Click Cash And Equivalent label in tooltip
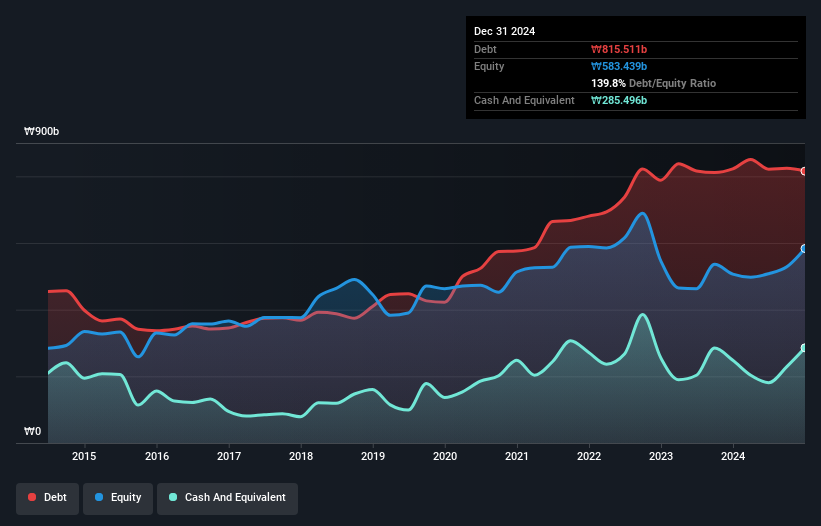The image size is (821, 526). [x=524, y=100]
